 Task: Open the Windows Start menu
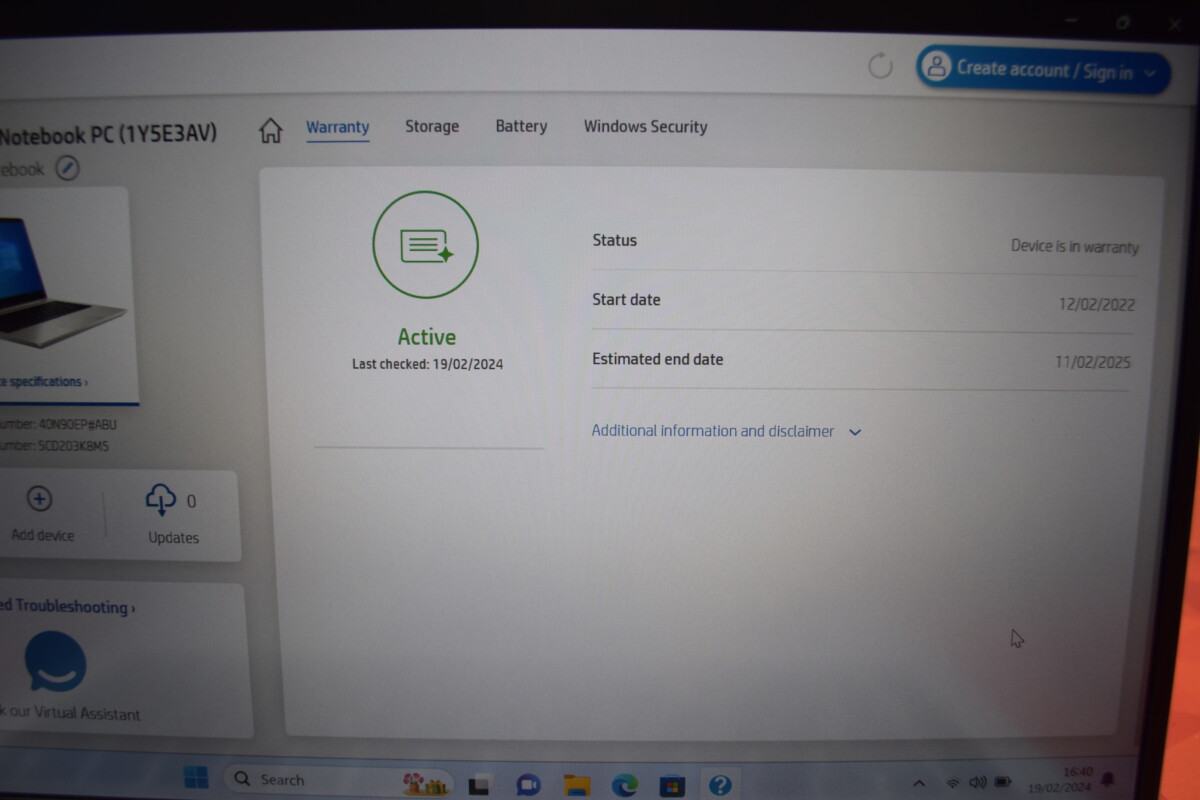(196, 777)
